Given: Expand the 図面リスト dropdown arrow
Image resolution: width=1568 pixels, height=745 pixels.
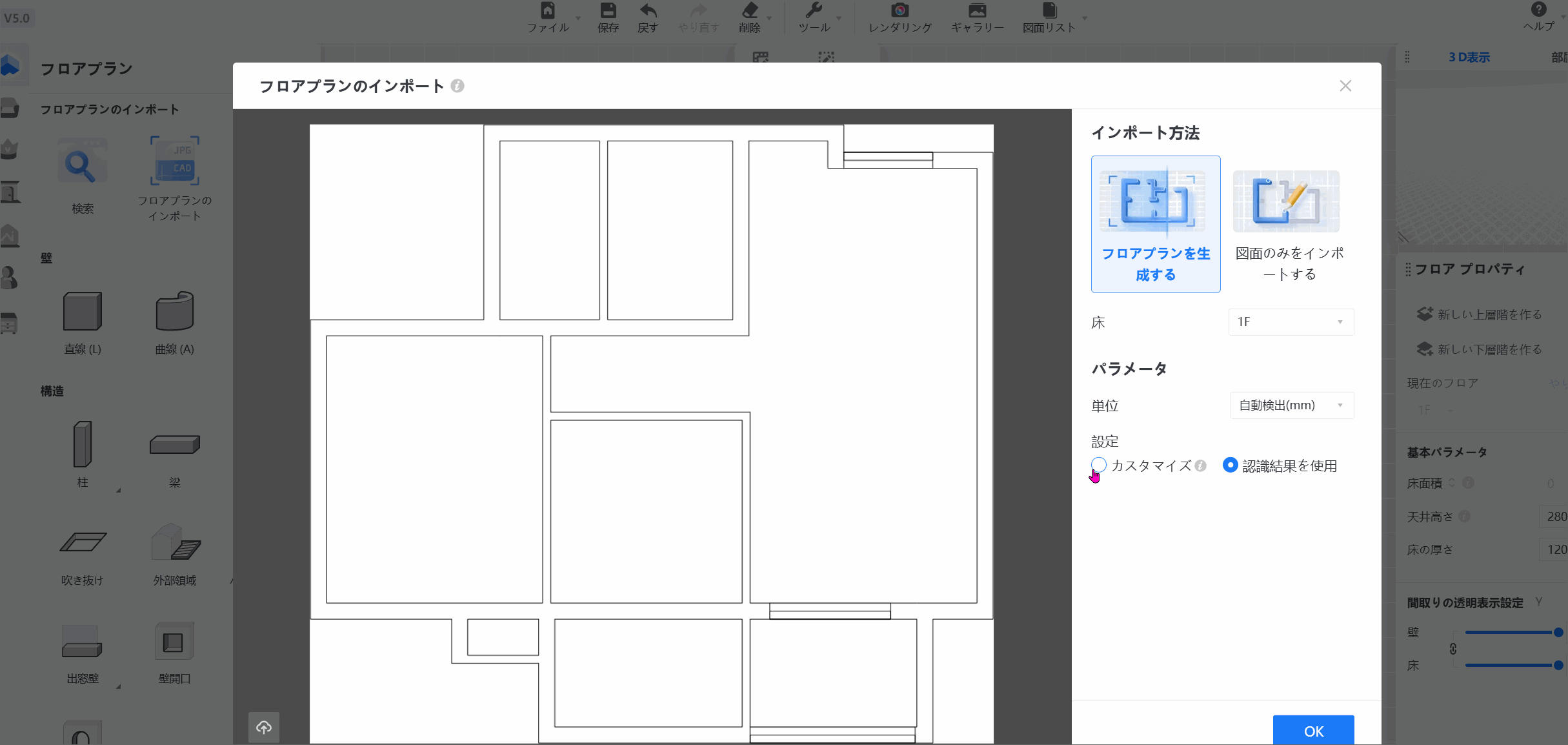Looking at the screenshot, I should pos(1084,18).
